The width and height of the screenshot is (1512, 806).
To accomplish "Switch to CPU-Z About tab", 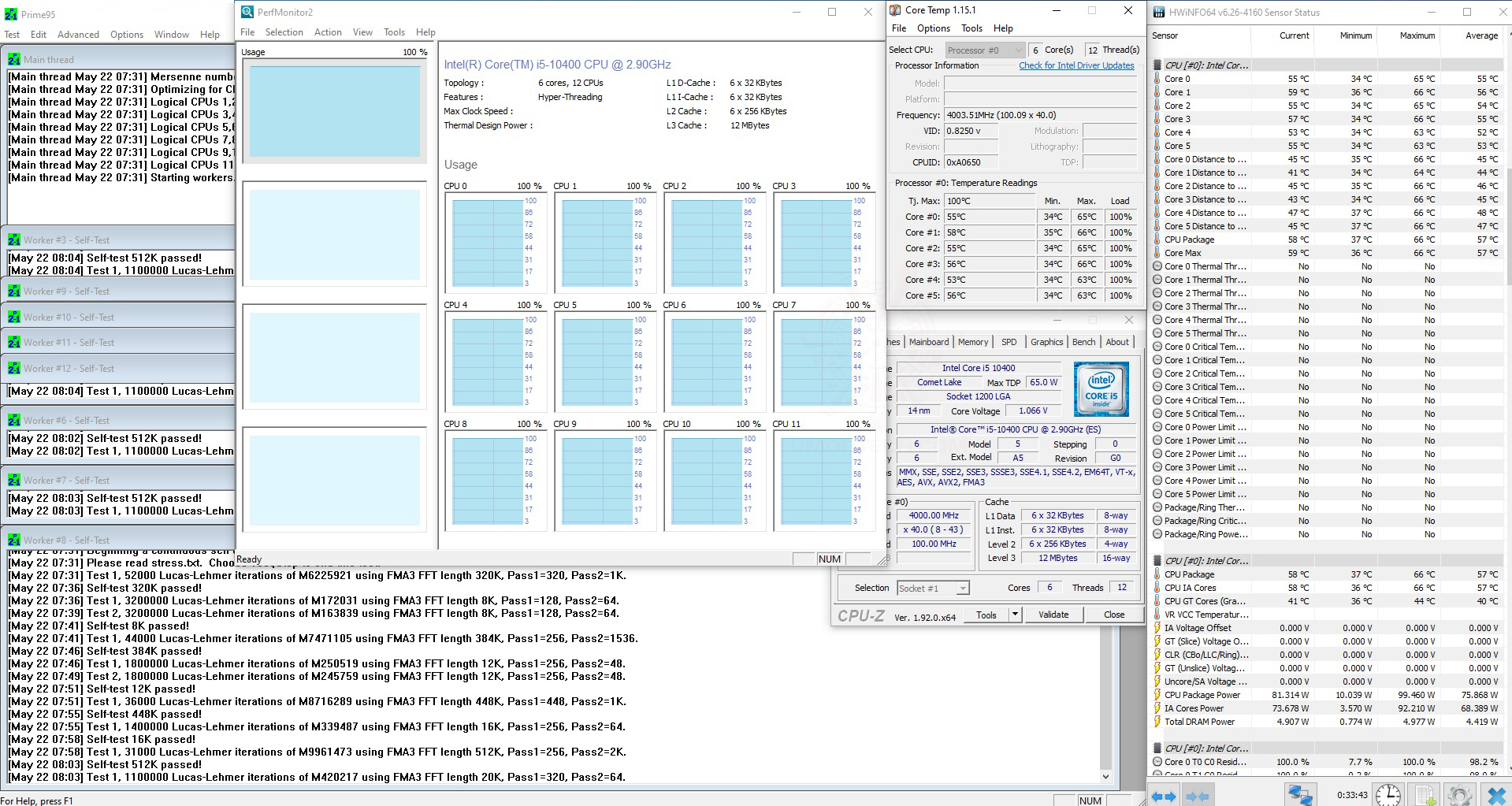I will pyautogui.click(x=1117, y=342).
